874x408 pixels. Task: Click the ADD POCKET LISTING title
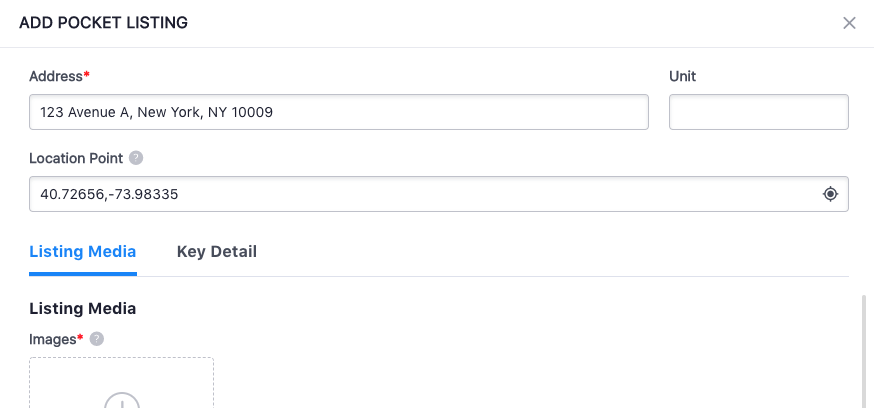103,22
